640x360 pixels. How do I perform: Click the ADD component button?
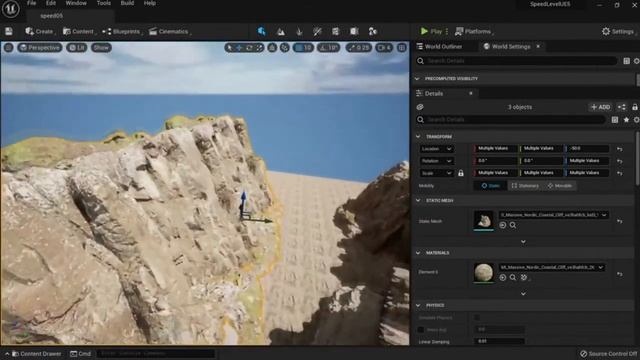coord(600,107)
